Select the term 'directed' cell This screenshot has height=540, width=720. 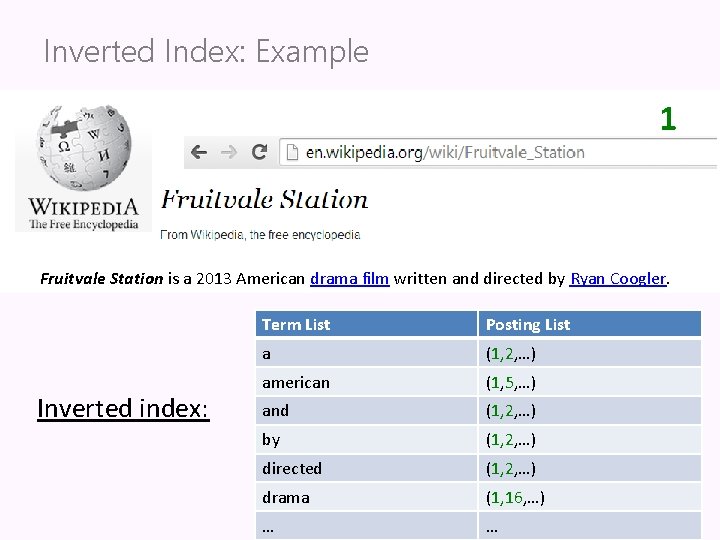click(366, 468)
